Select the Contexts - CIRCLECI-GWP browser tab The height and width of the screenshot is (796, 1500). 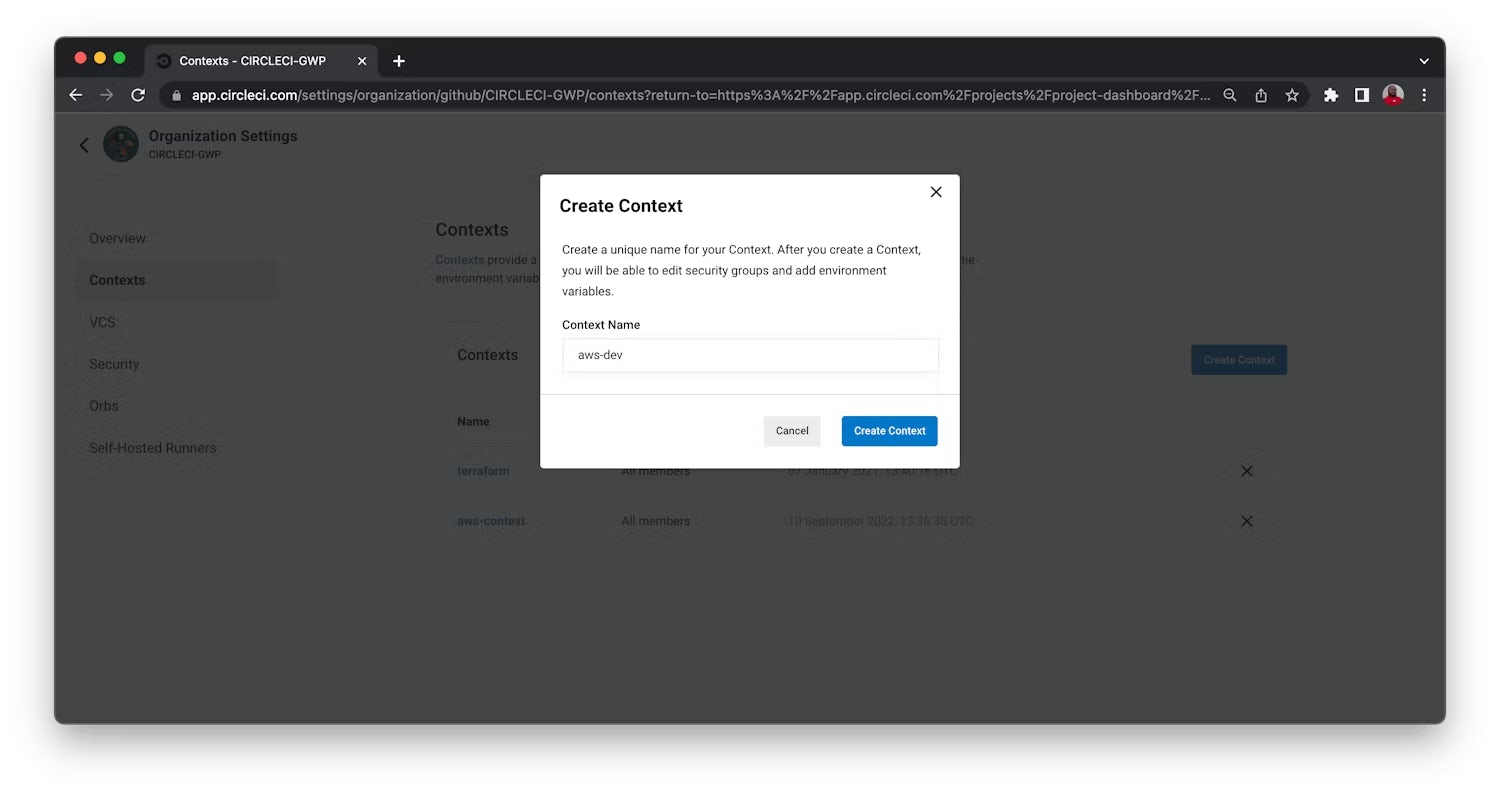(252, 61)
